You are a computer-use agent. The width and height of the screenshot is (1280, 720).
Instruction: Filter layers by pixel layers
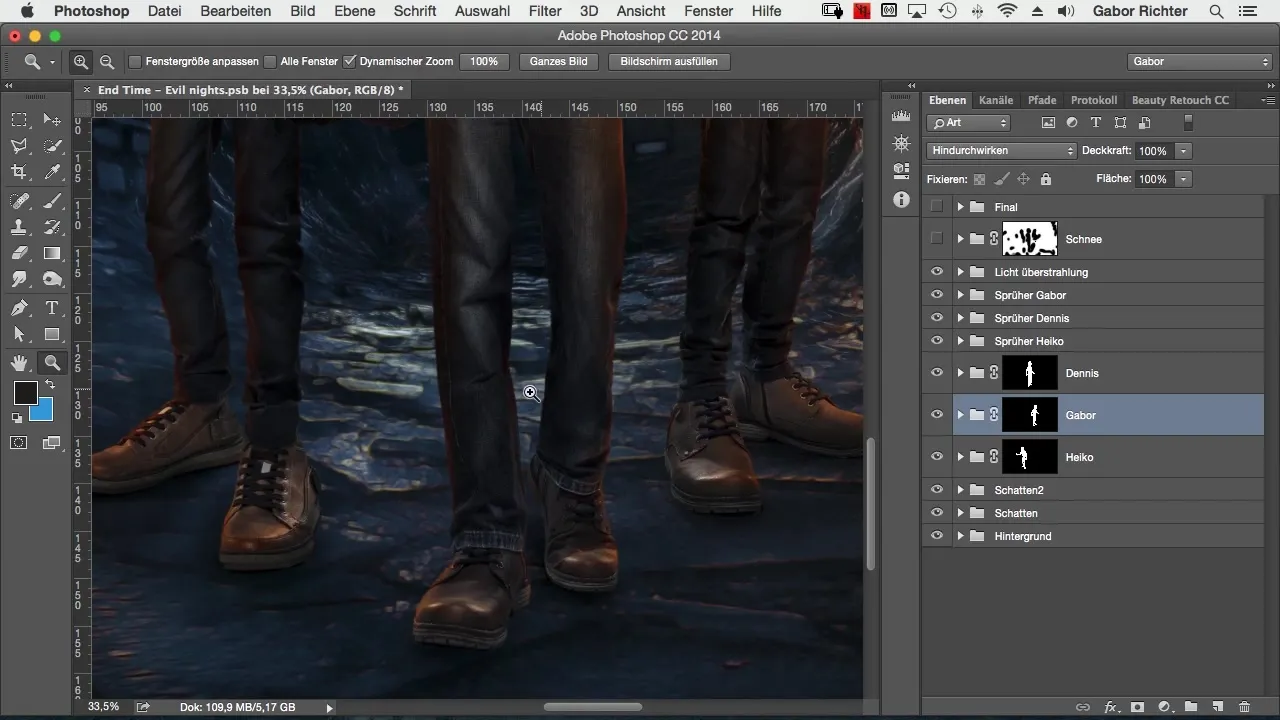1048,123
